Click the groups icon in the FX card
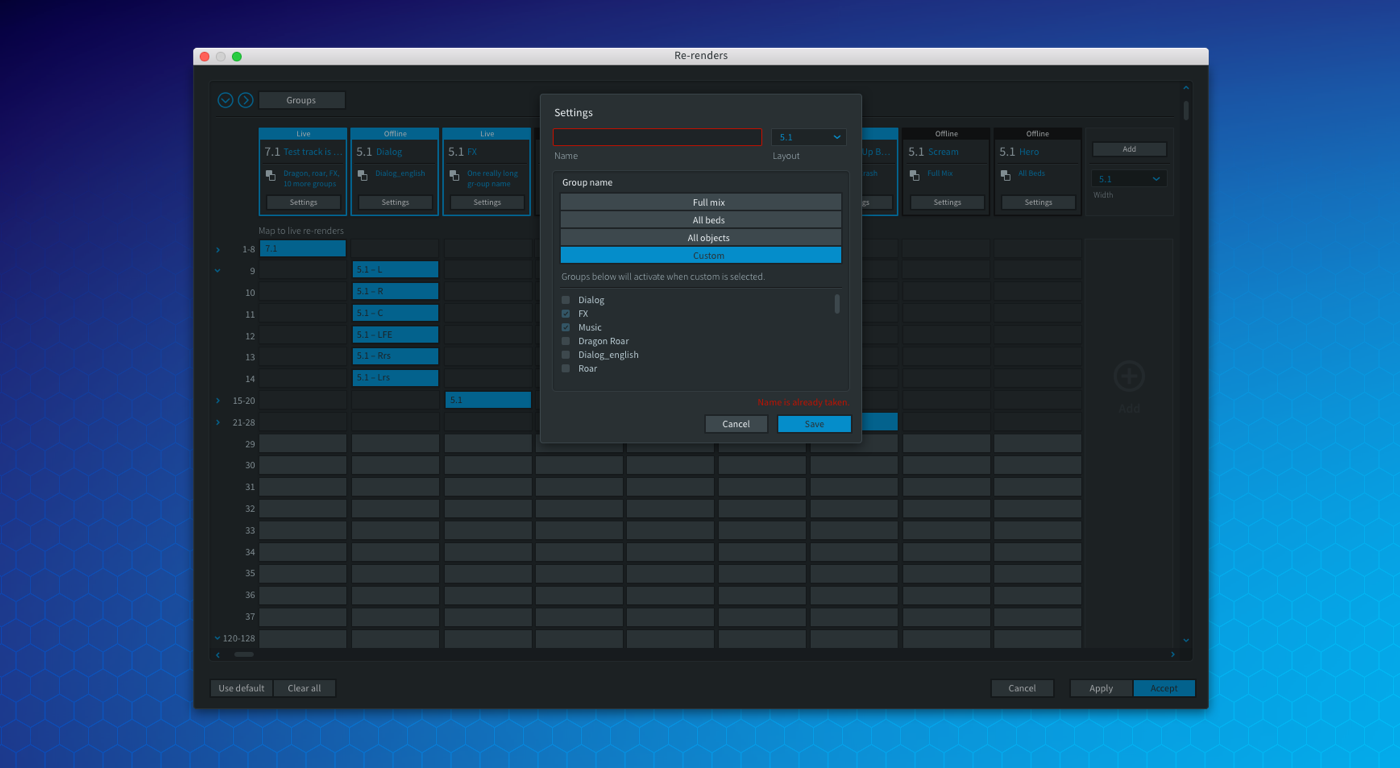Screen dimensions: 1400x768 coord(454,176)
